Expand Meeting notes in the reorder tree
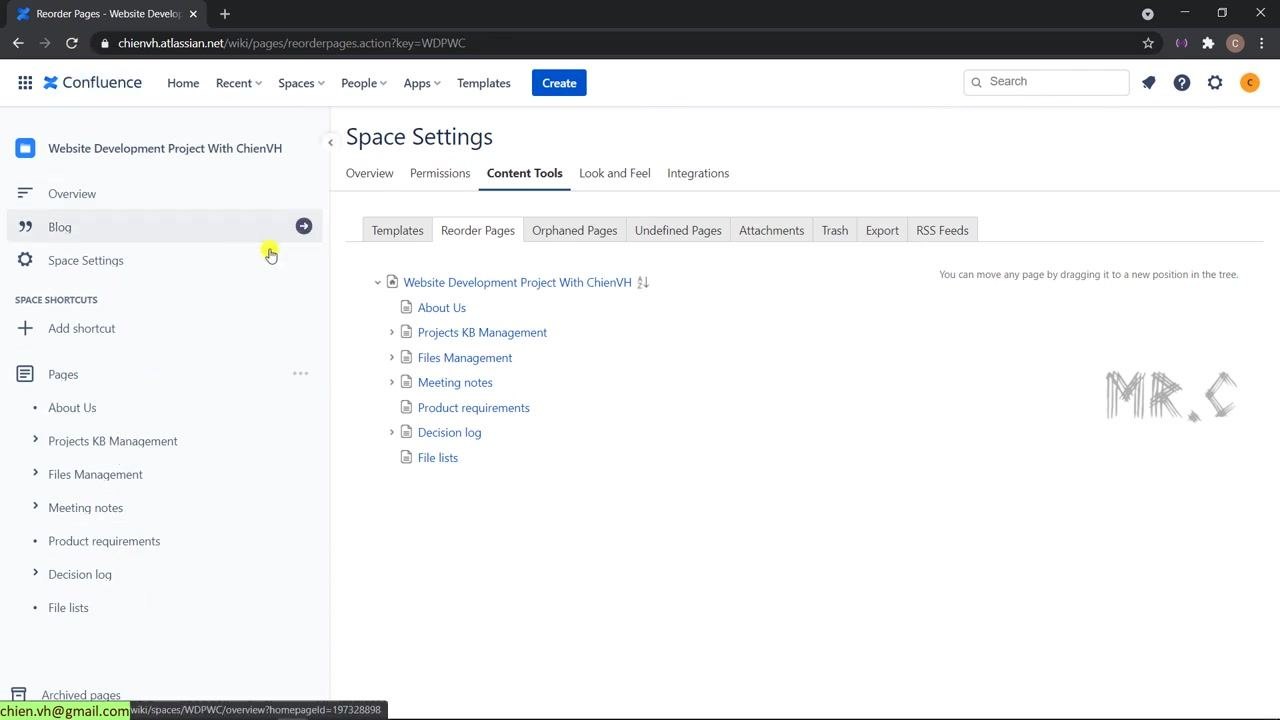The width and height of the screenshot is (1280, 720). tap(392, 382)
